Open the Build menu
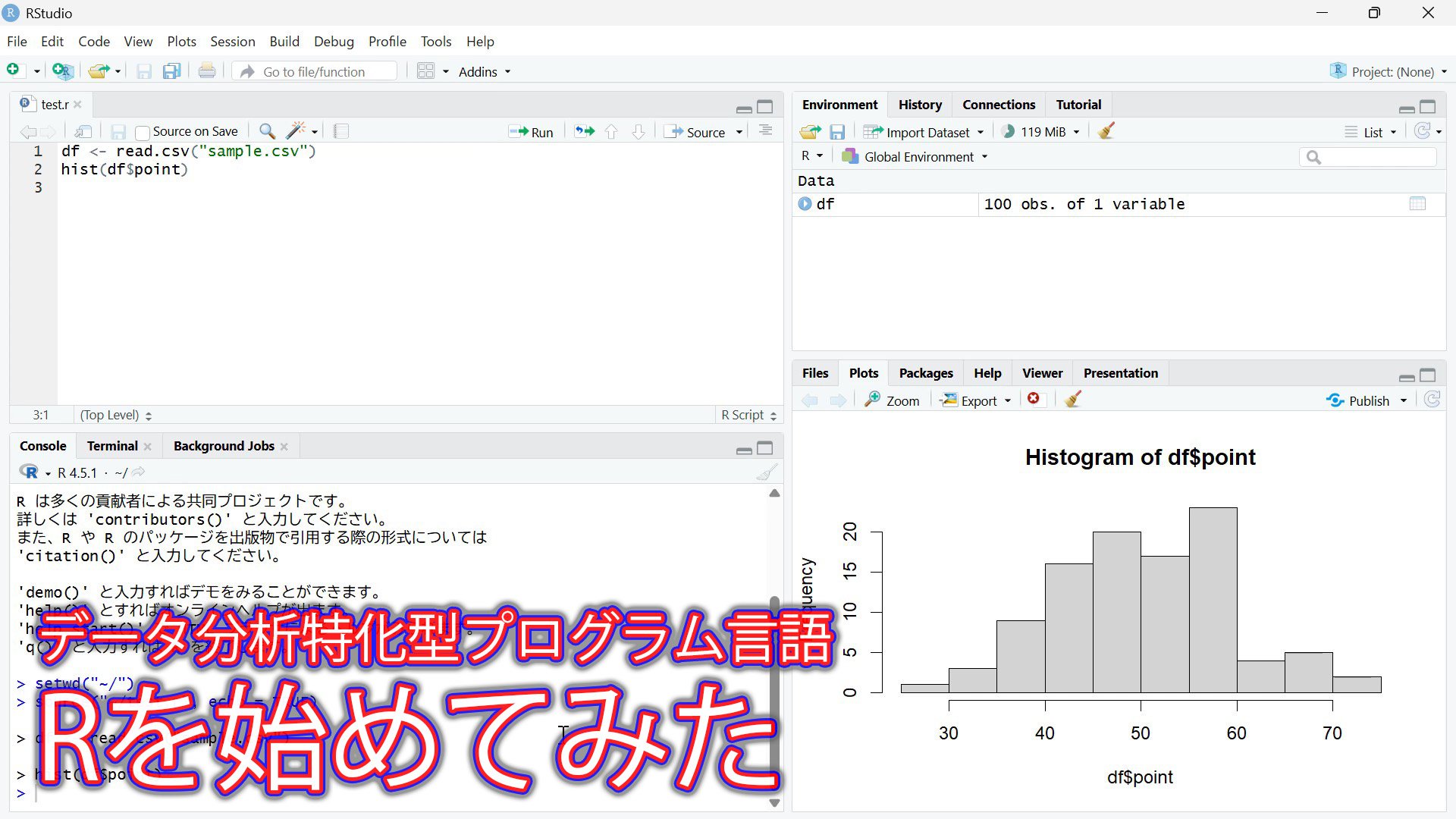The height and width of the screenshot is (819, 1456). 284,42
